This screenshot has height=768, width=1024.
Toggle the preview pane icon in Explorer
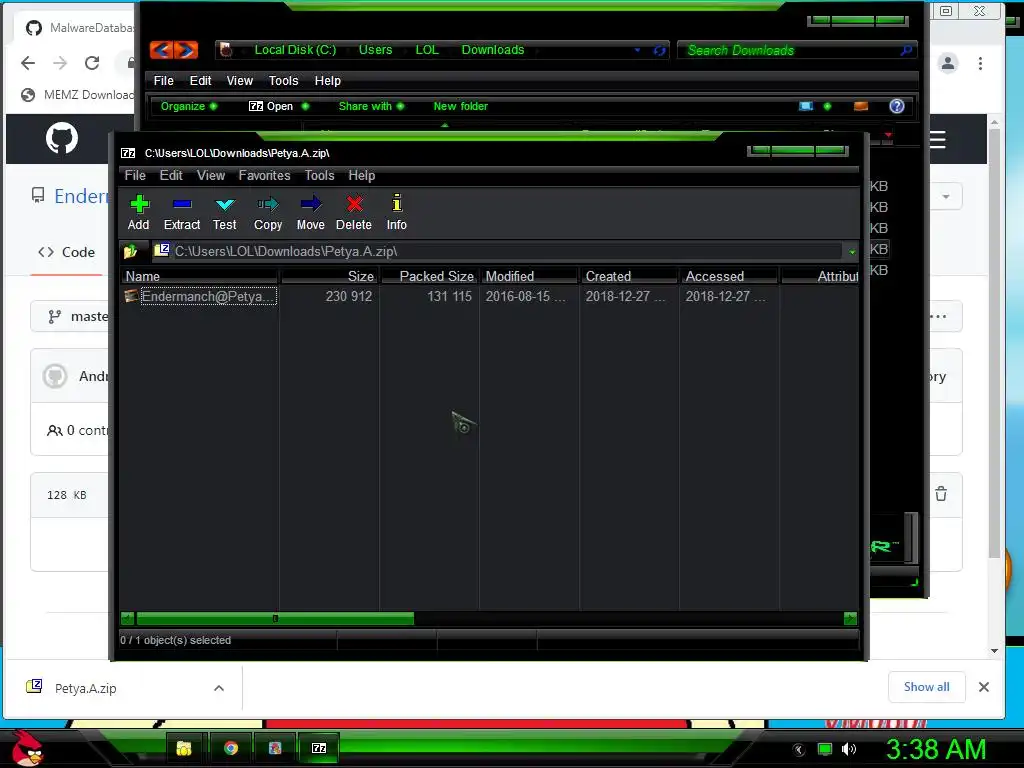tap(861, 106)
